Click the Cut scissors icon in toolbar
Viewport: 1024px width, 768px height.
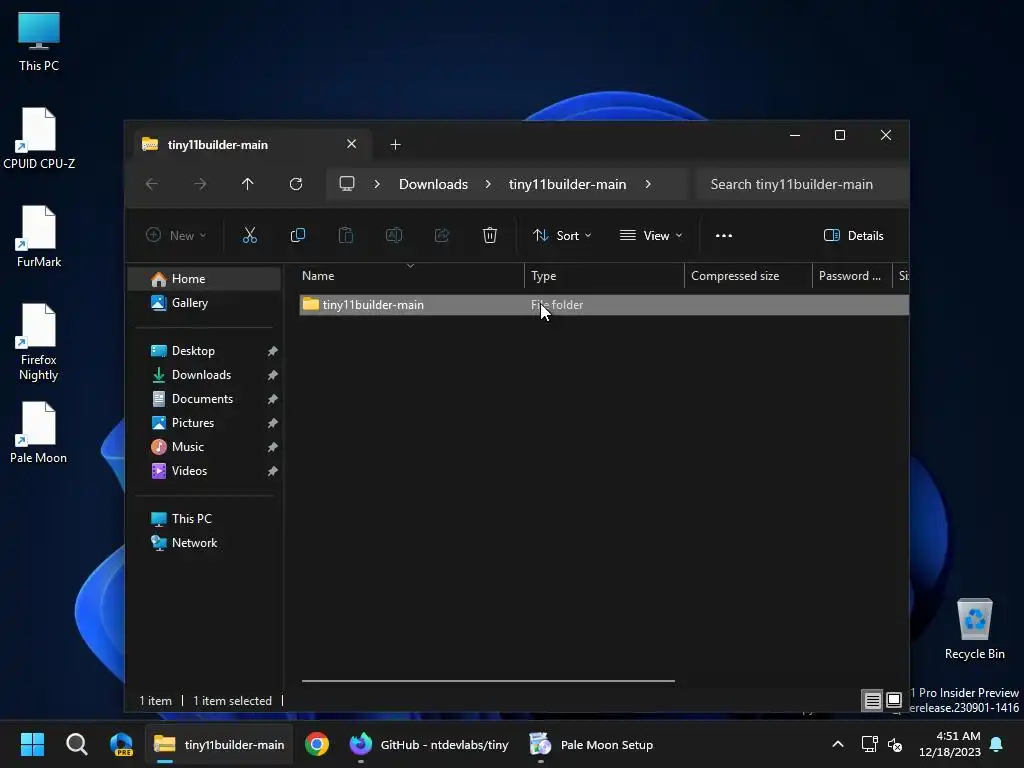(x=249, y=235)
